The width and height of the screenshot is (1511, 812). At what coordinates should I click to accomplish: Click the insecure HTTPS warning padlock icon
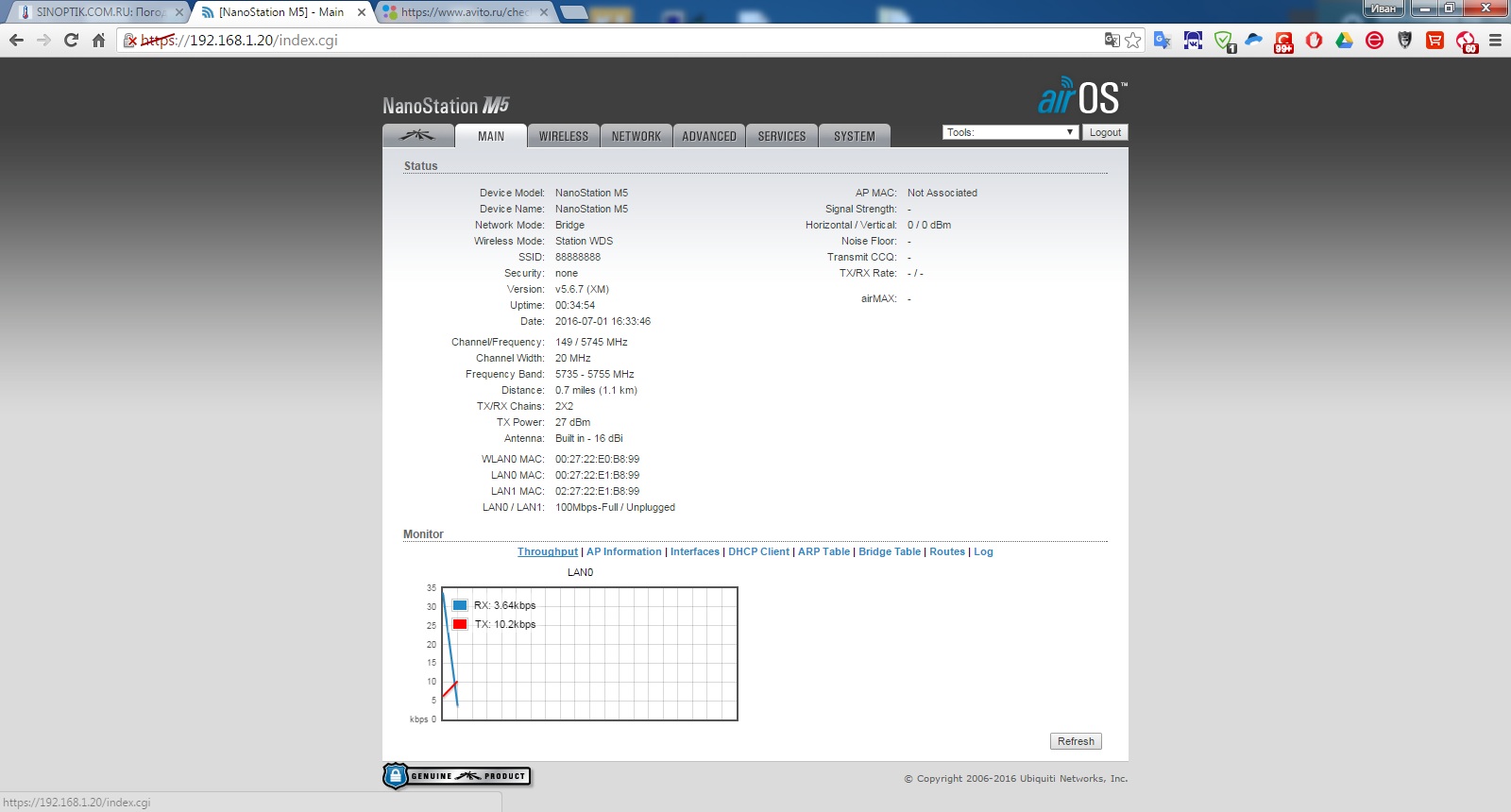coord(131,41)
